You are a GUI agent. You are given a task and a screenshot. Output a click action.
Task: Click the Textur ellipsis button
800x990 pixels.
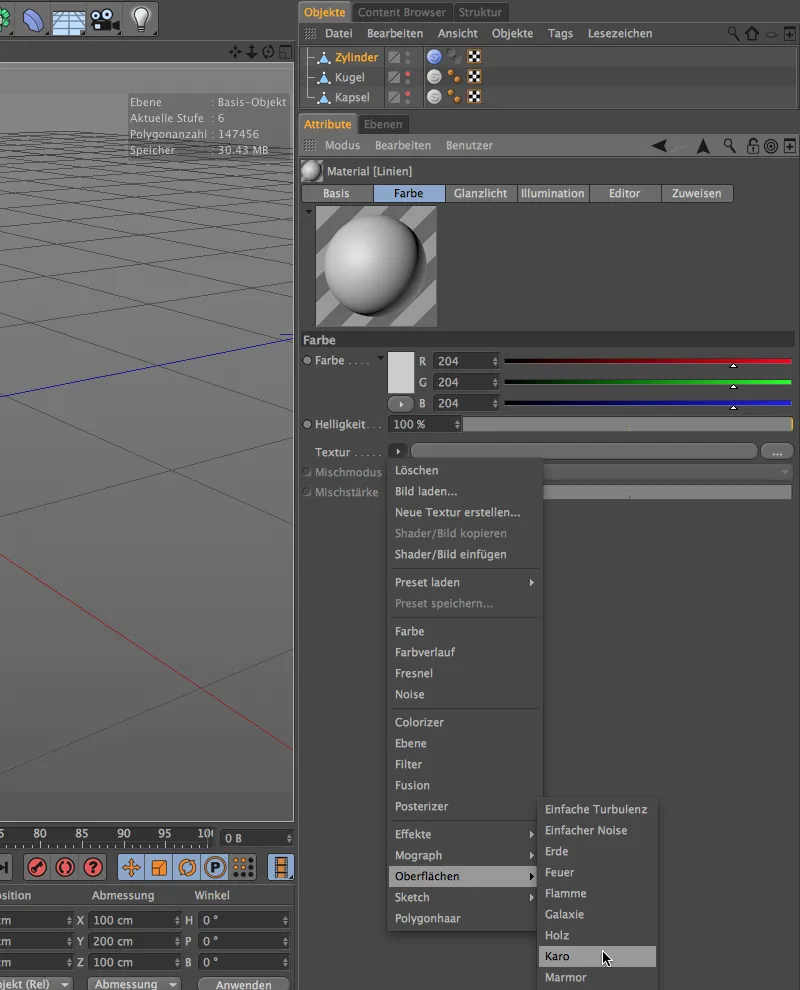(777, 451)
